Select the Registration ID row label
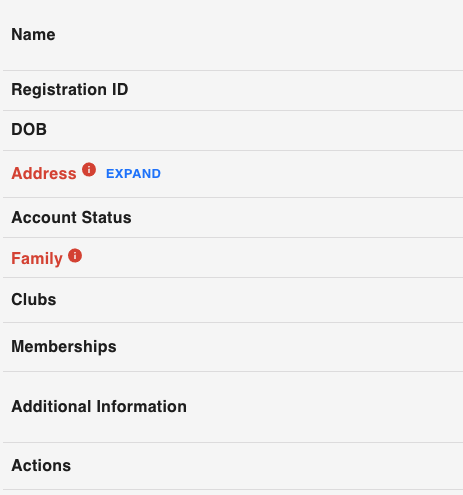Image resolution: width=463 pixels, height=495 pixels. tap(70, 90)
